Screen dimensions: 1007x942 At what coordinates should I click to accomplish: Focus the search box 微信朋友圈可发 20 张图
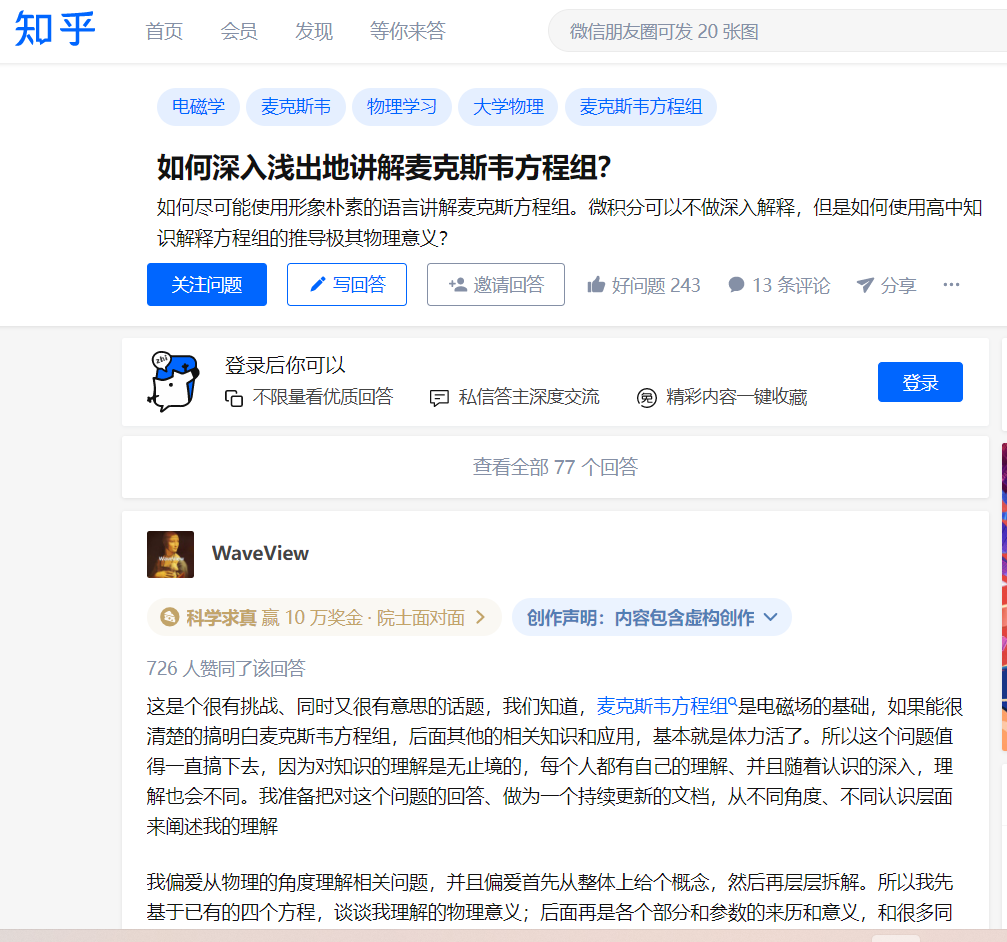click(777, 31)
